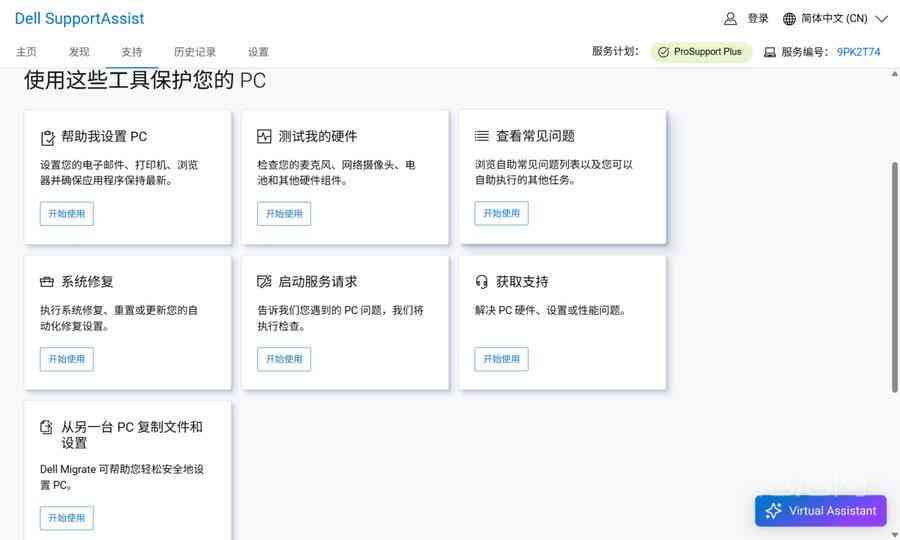This screenshot has height=540, width=900.
Task: Click 开始使用 under 启动服务请求
Action: tap(284, 359)
